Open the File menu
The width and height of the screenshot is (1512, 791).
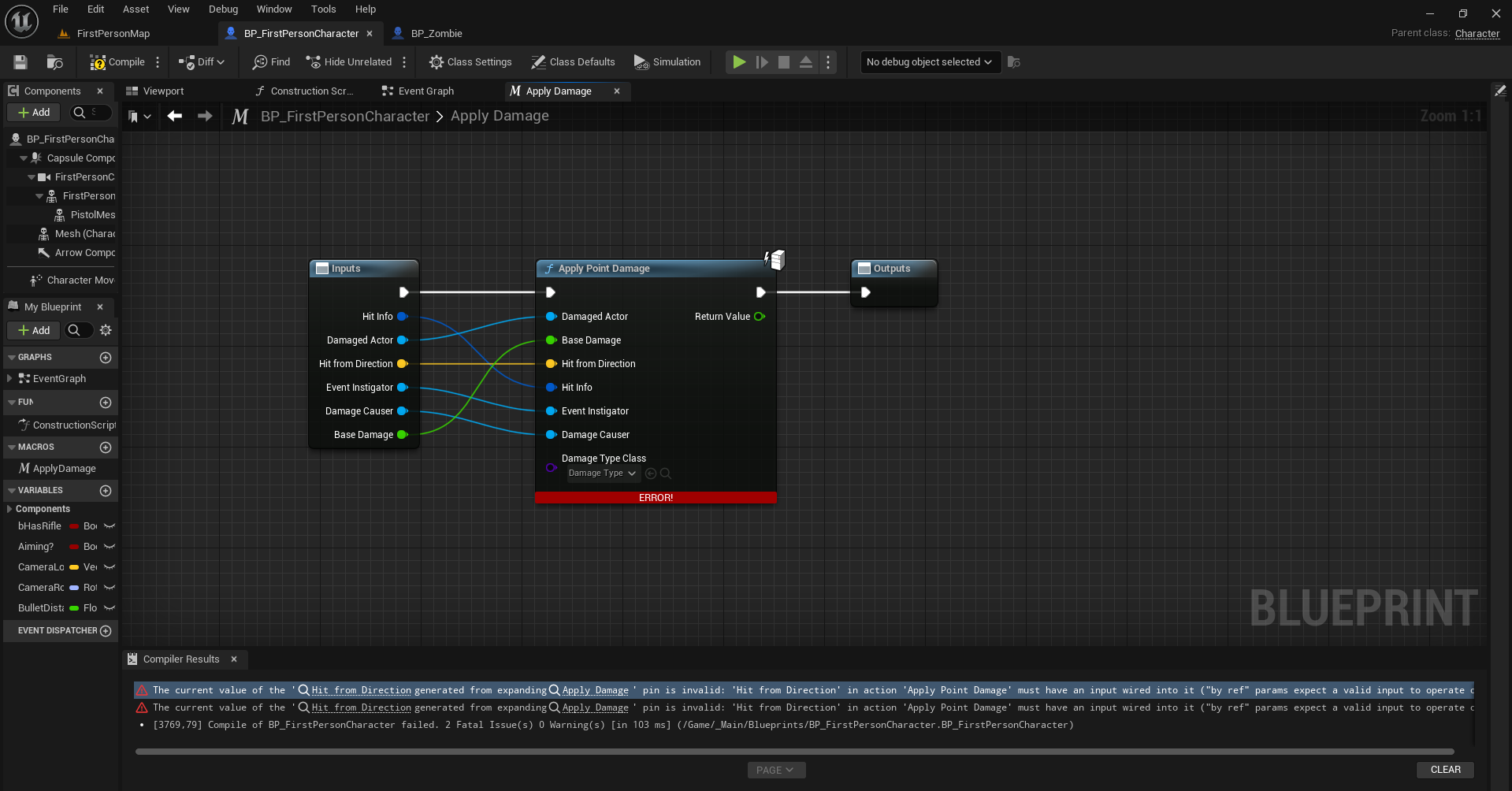(61, 9)
